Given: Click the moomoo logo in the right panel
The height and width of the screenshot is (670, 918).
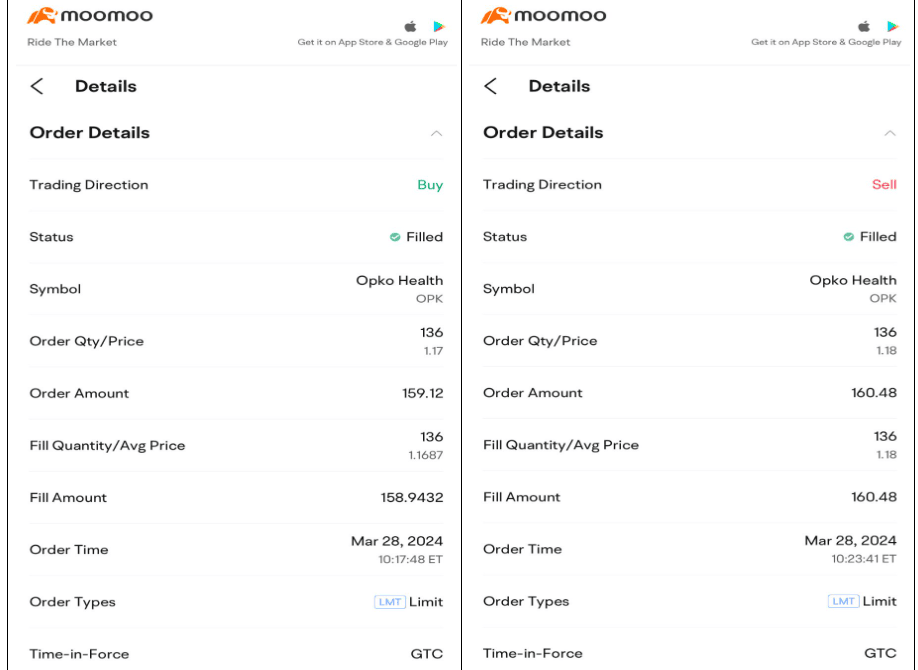Looking at the screenshot, I should point(543,17).
